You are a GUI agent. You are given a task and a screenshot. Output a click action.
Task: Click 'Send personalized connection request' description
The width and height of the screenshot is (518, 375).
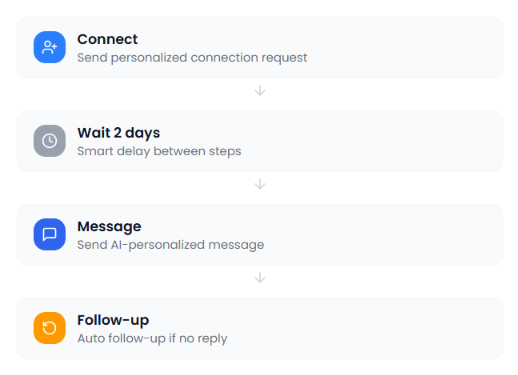point(192,58)
